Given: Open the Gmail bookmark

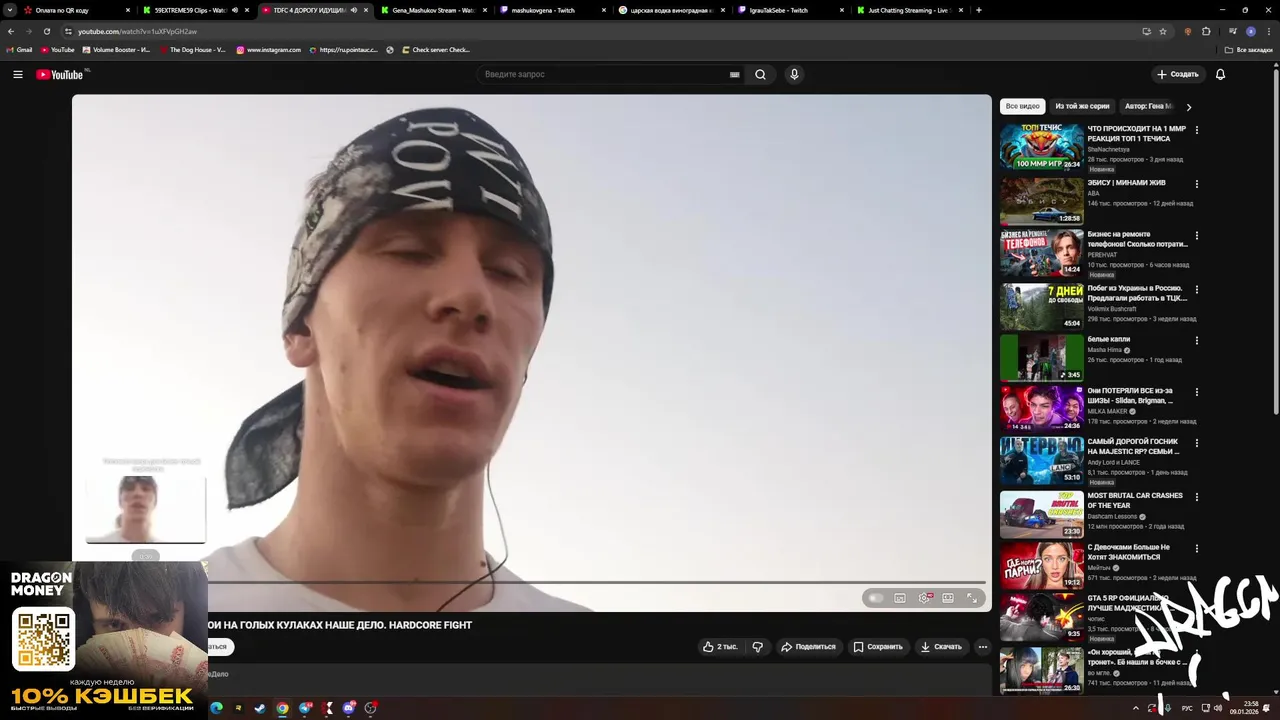Looking at the screenshot, I should click(19, 49).
